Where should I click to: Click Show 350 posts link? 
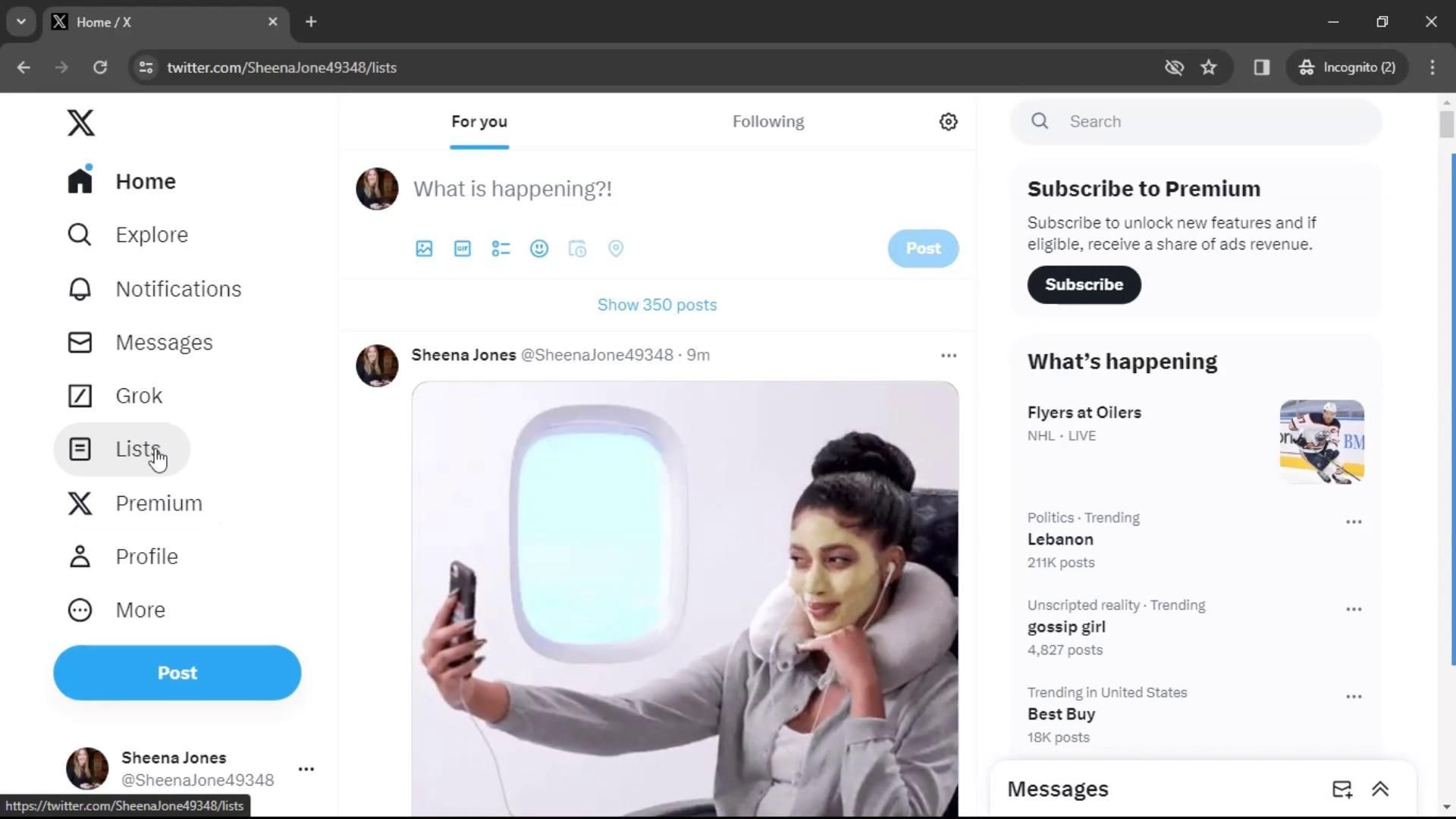pos(657,305)
